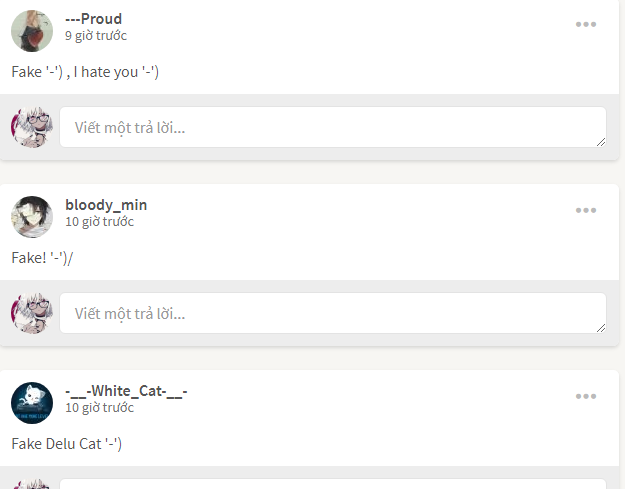Click resize grip of second reply textarea

601,328
